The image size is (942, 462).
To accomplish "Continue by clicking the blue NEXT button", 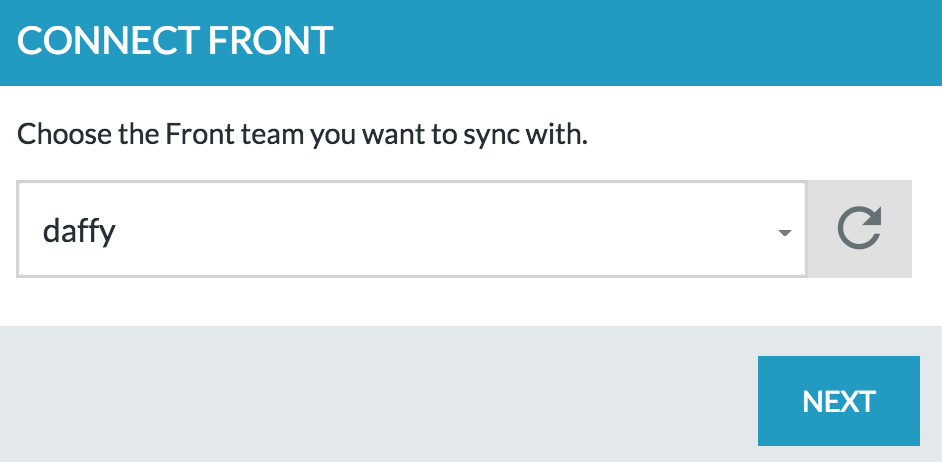I will tap(839, 401).
